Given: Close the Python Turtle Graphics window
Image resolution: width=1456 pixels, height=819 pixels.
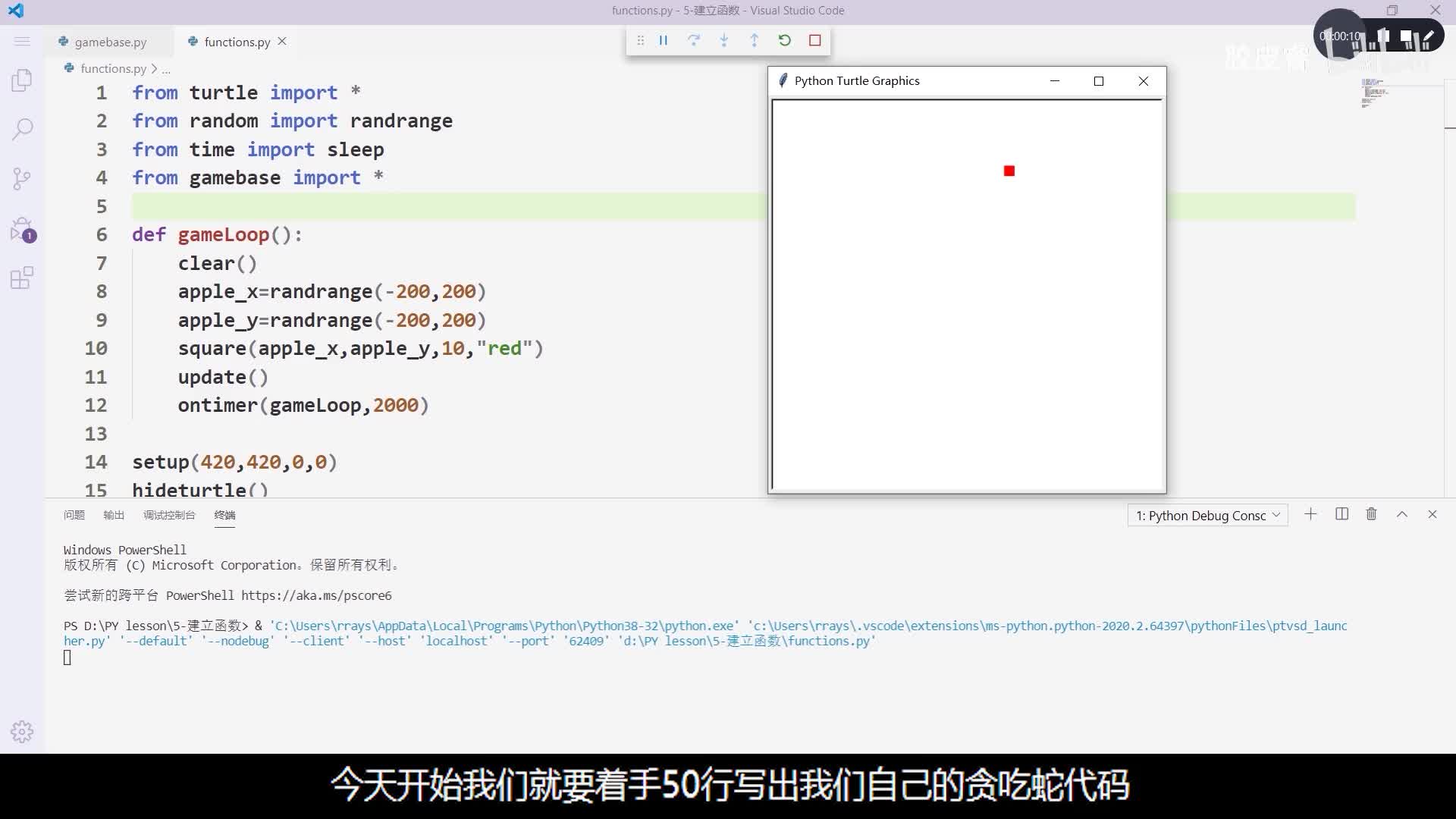Looking at the screenshot, I should coord(1144,81).
